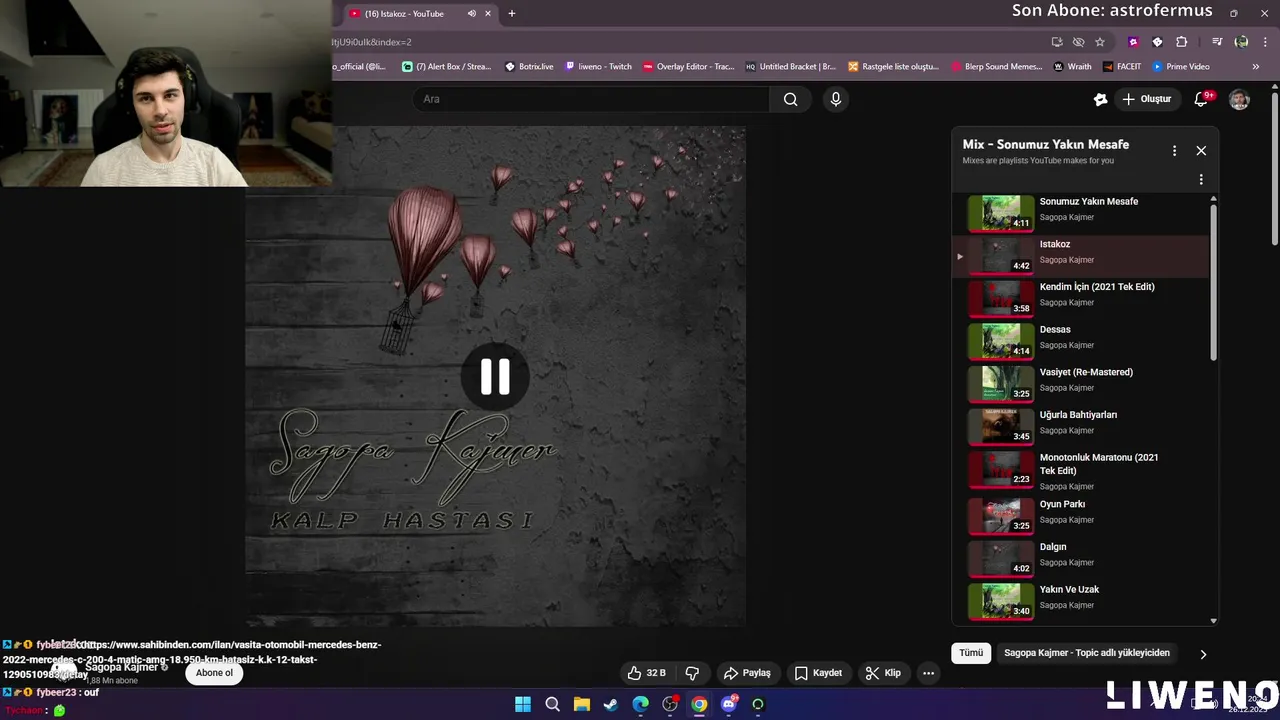This screenshot has width=1280, height=720.
Task: Open the Botrix.live bookmark
Action: coord(529,67)
